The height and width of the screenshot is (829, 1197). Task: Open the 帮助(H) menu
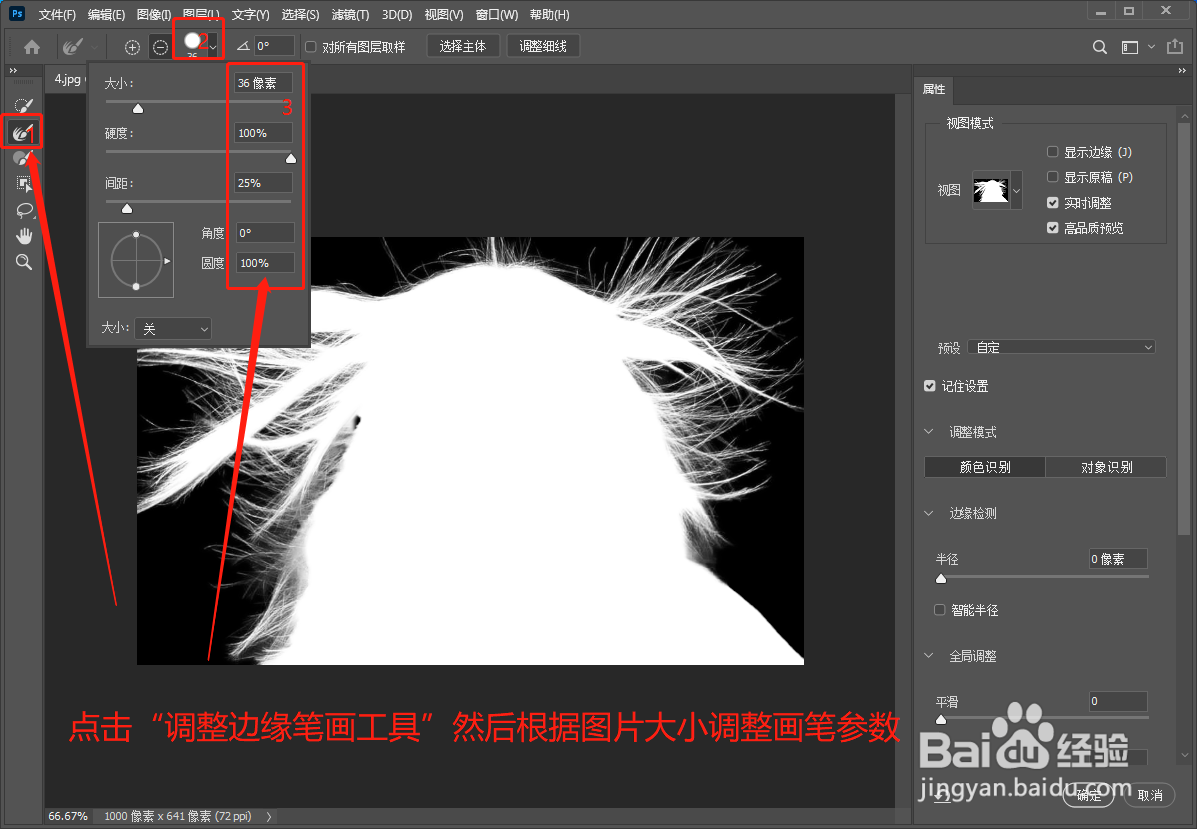click(x=549, y=15)
